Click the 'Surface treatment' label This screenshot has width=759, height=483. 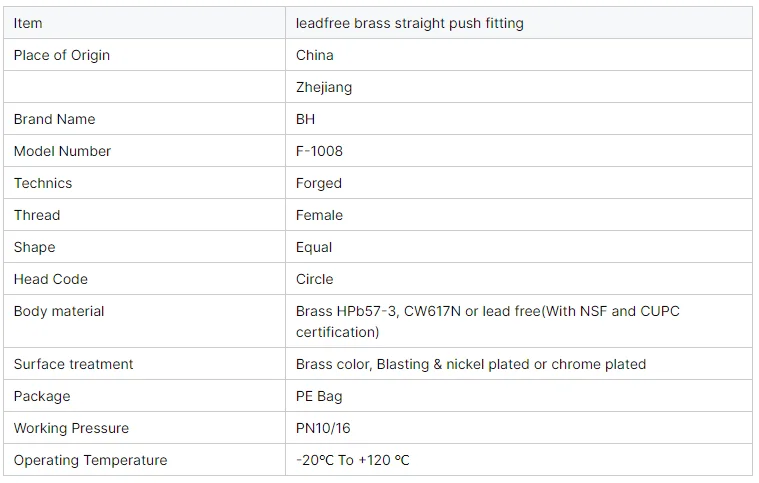click(73, 364)
